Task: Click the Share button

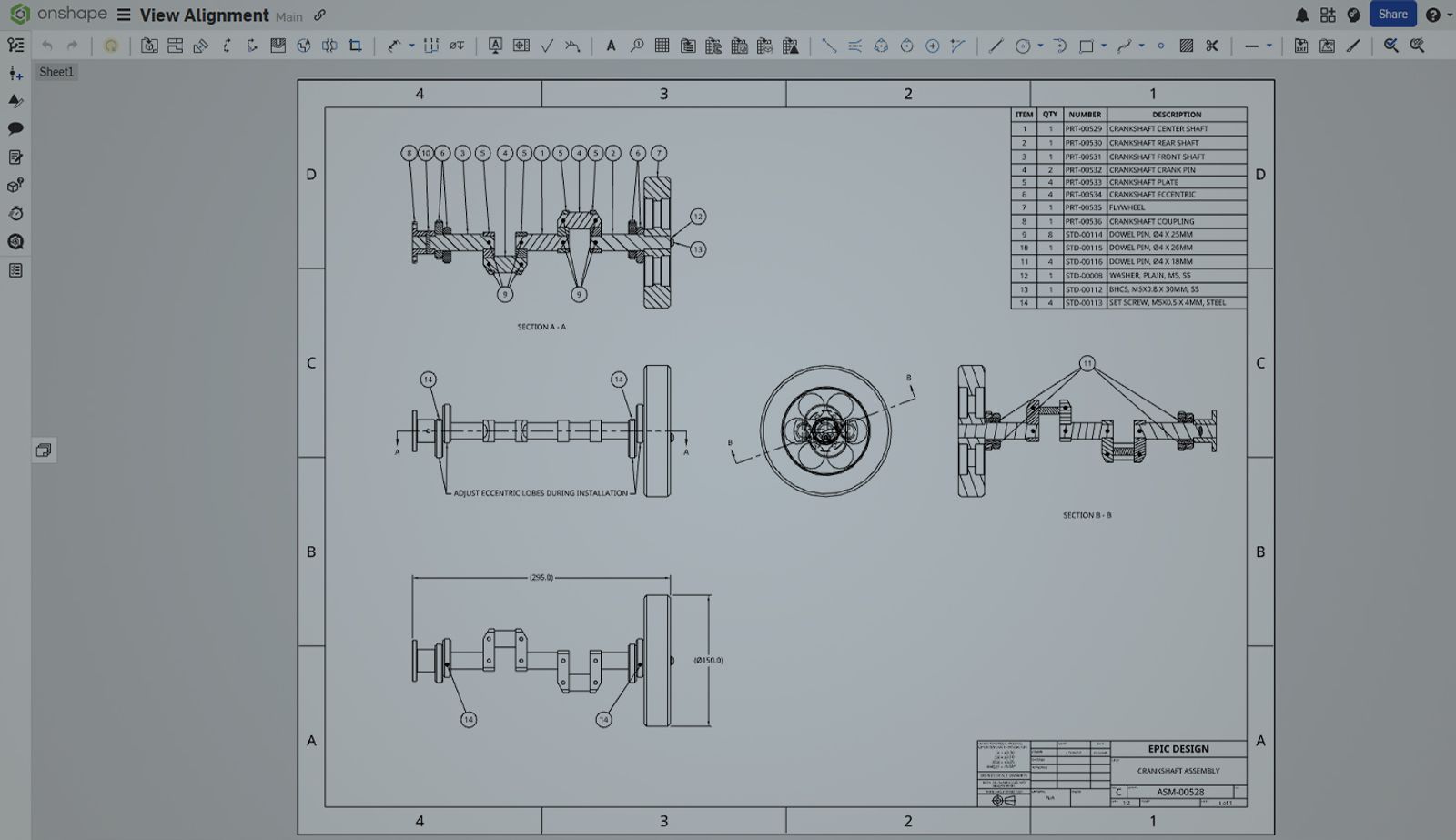Action: [1392, 15]
